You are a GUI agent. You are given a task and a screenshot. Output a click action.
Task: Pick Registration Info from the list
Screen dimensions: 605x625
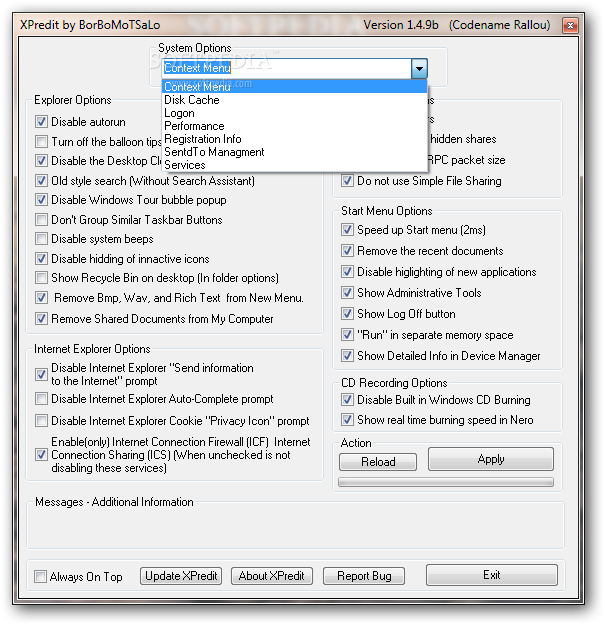pos(295,139)
